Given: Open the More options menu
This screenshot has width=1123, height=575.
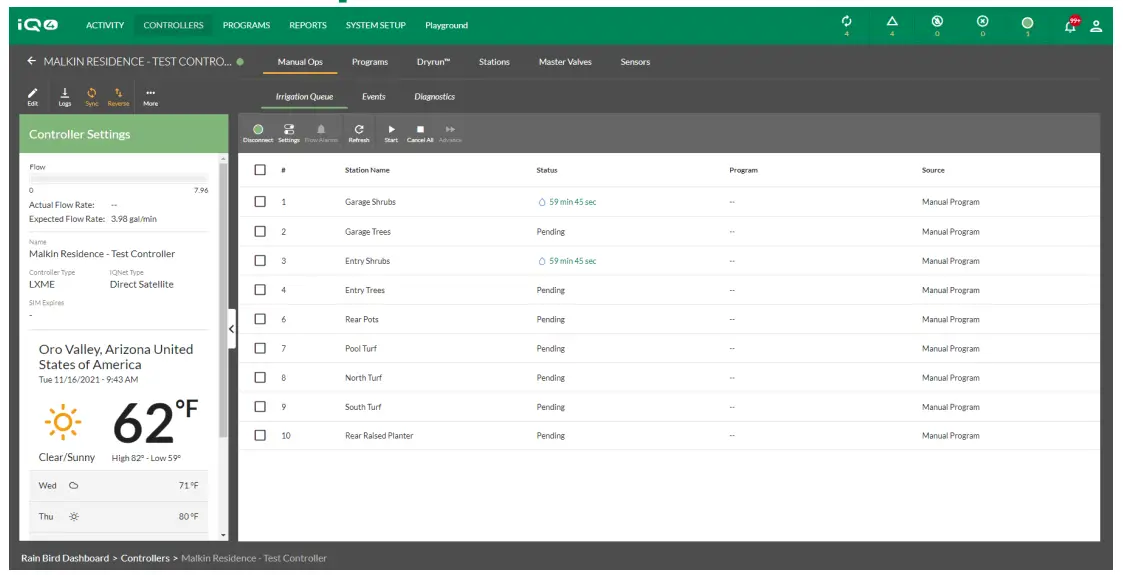Looking at the screenshot, I should 150,95.
